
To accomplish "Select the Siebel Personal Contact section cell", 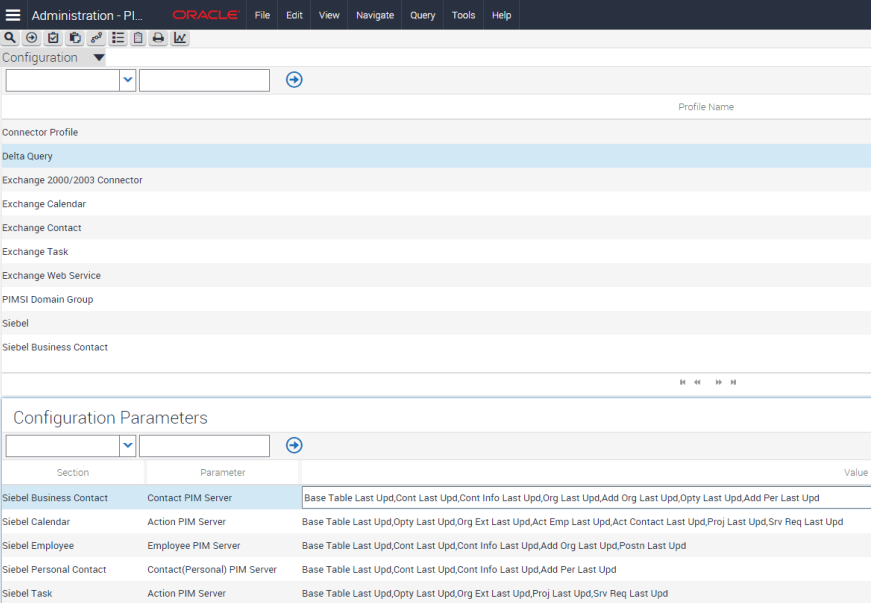I will click(73, 569).
